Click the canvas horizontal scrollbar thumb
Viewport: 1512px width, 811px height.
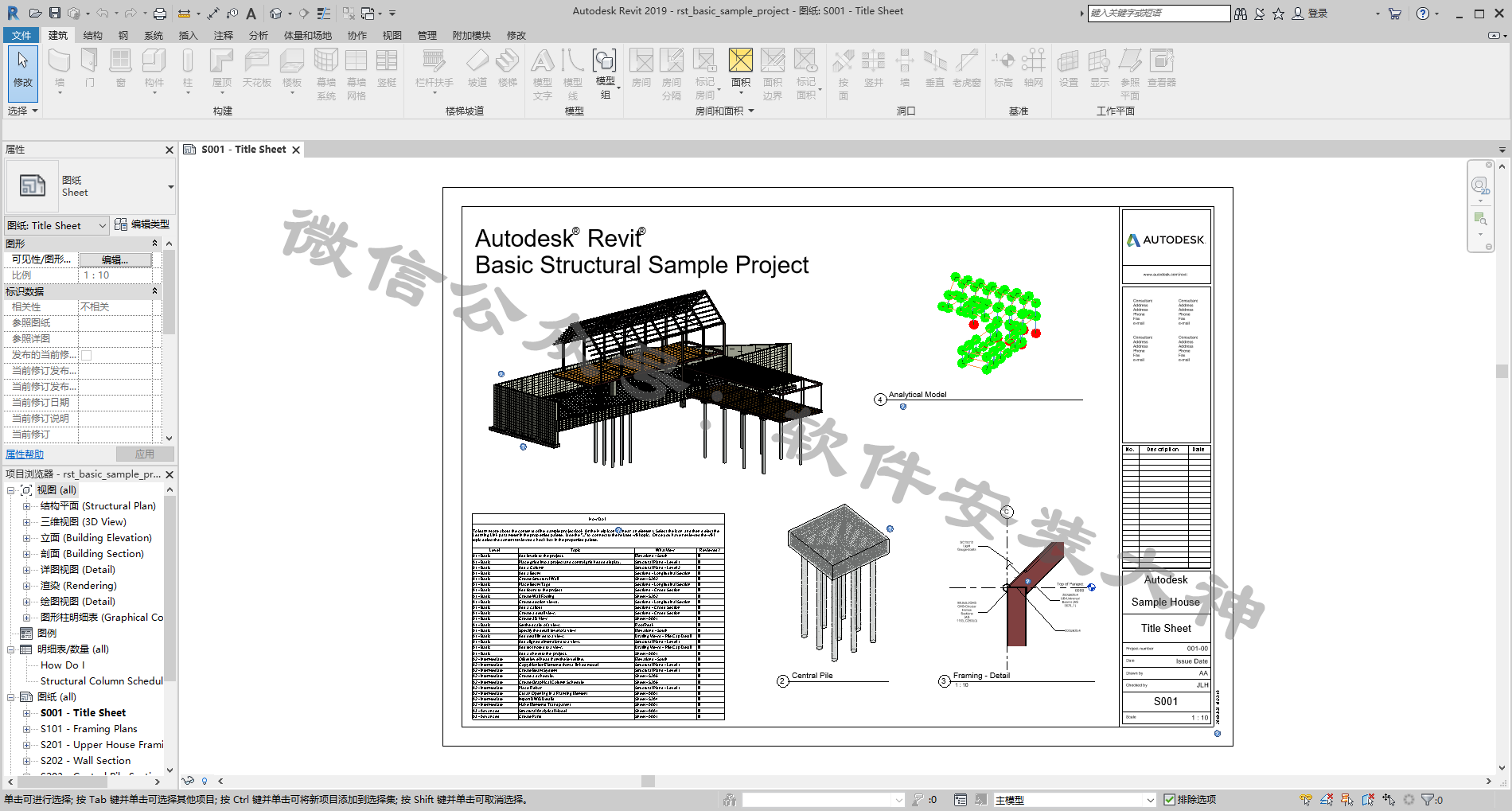point(648,782)
